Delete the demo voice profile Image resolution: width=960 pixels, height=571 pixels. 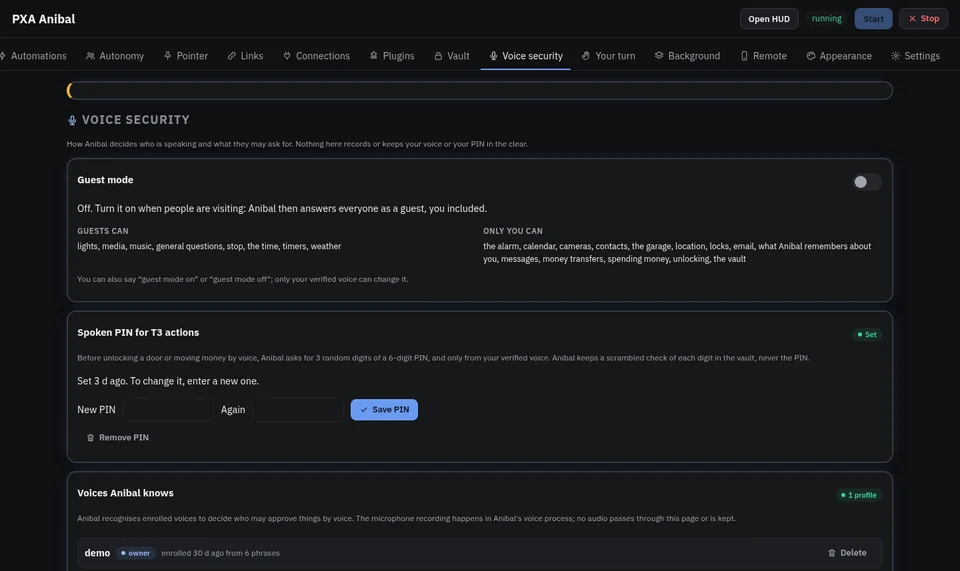pyautogui.click(x=847, y=553)
